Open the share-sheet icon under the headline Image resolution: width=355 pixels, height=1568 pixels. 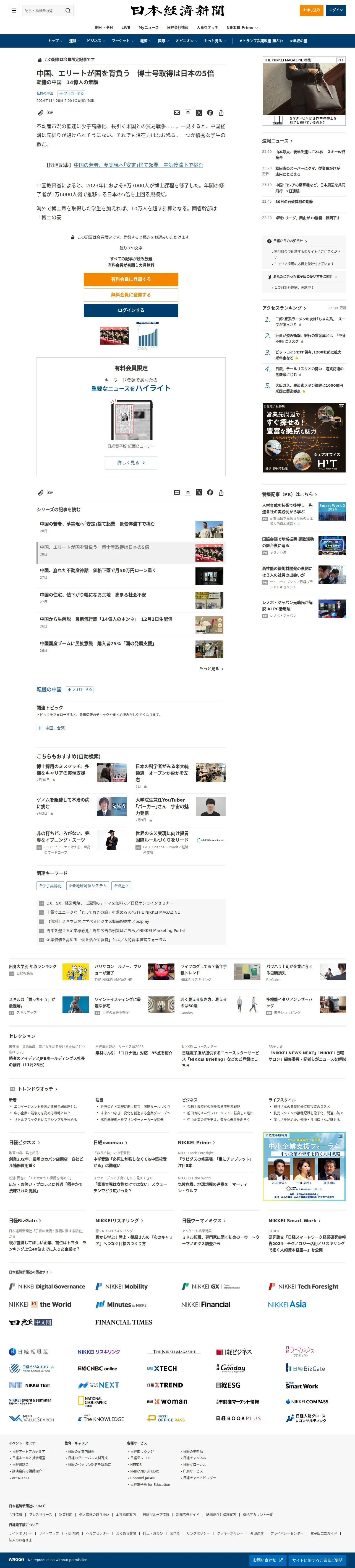tap(221, 113)
